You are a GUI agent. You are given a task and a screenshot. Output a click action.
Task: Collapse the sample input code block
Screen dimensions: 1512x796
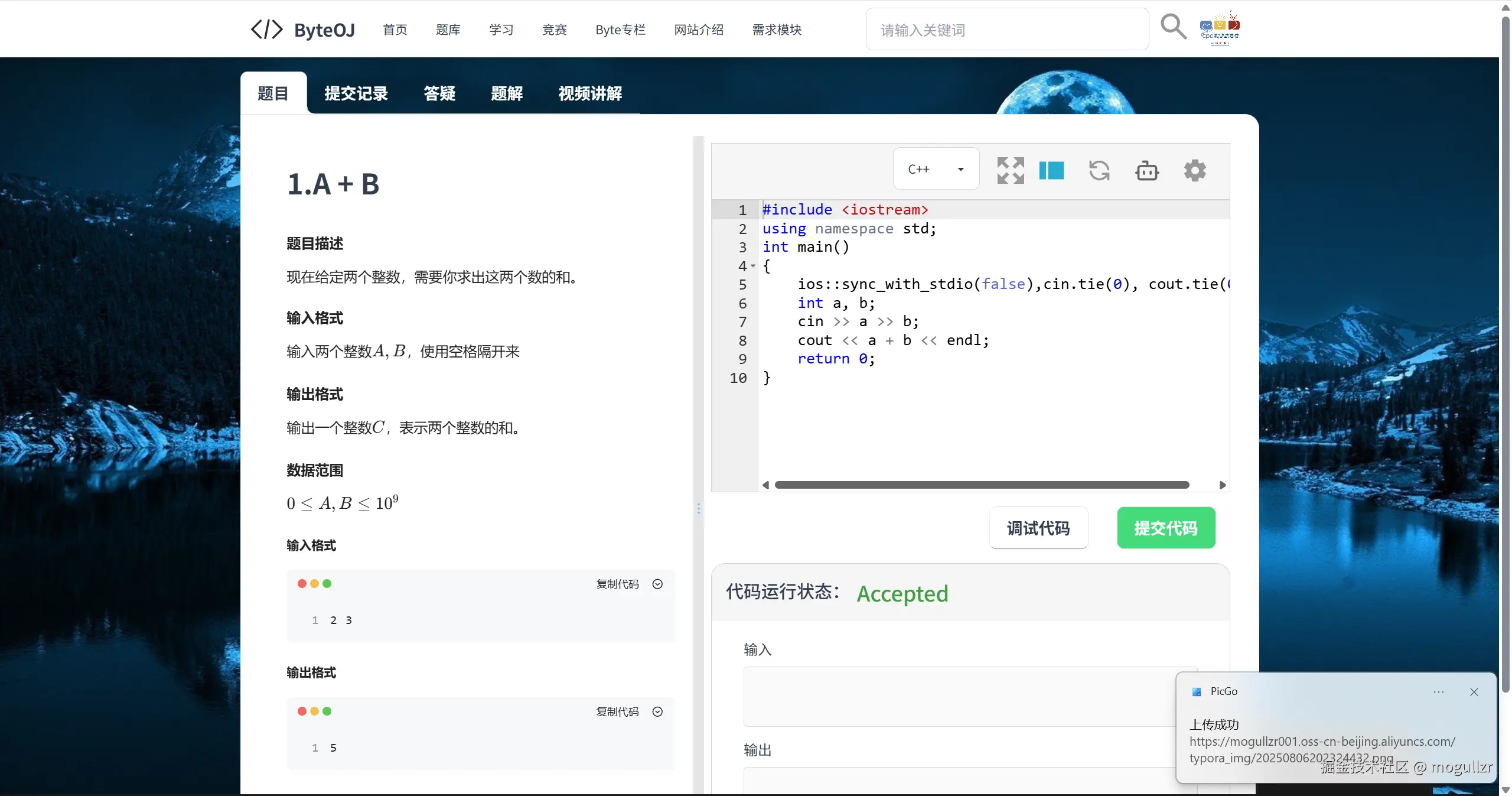click(x=657, y=584)
